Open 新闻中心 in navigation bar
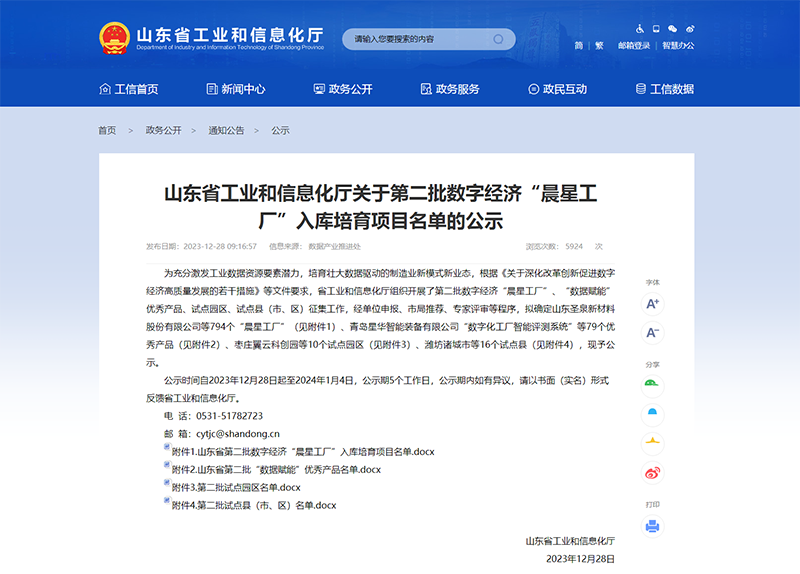800x574 pixels. click(x=236, y=89)
